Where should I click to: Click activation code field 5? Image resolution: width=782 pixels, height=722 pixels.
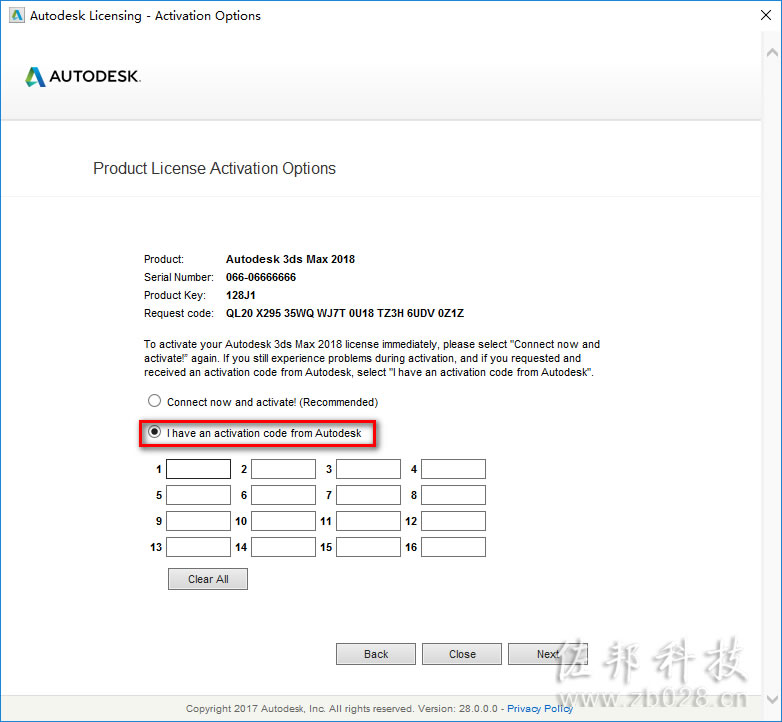click(198, 495)
